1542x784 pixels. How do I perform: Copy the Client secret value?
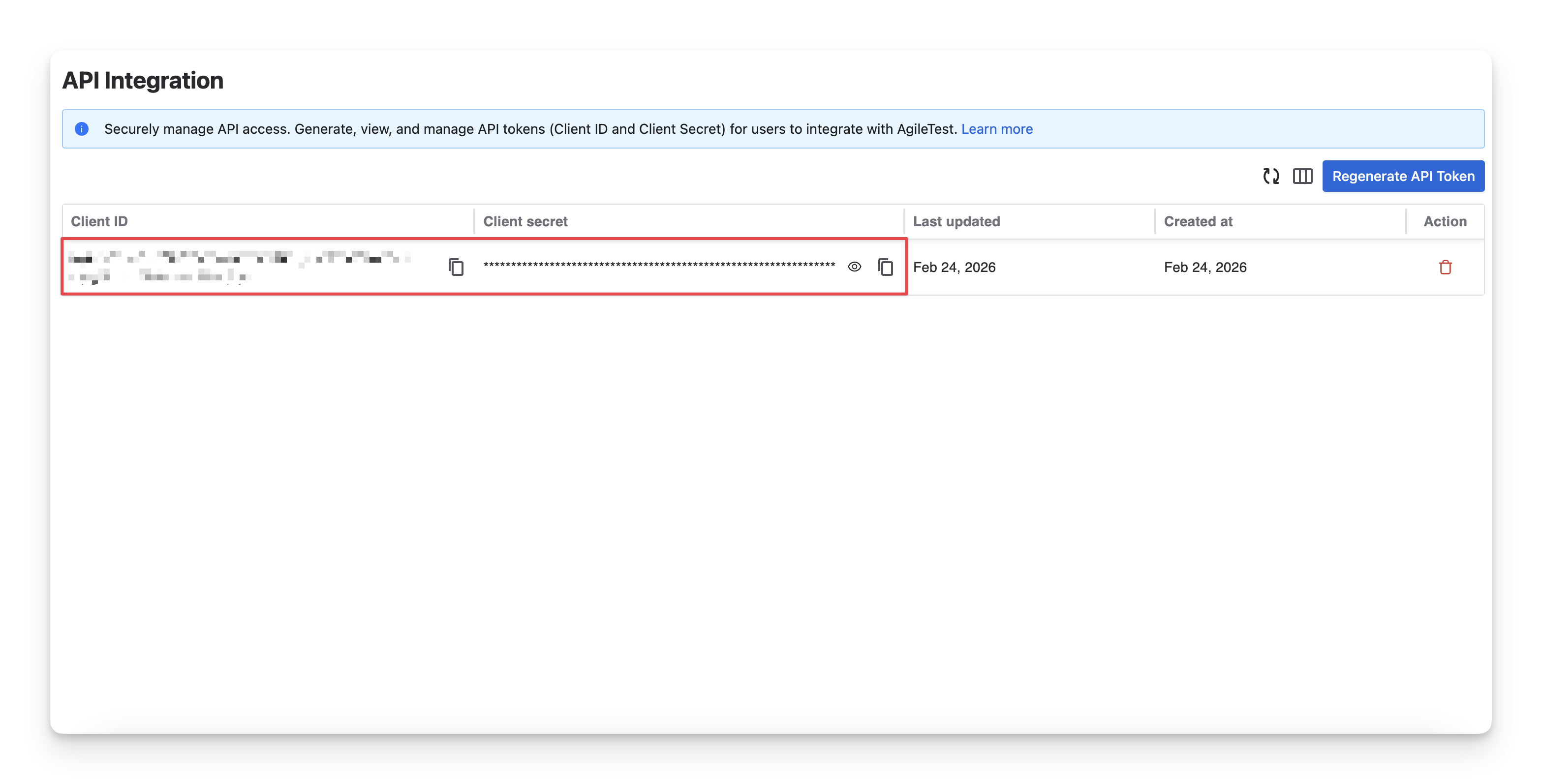click(885, 267)
